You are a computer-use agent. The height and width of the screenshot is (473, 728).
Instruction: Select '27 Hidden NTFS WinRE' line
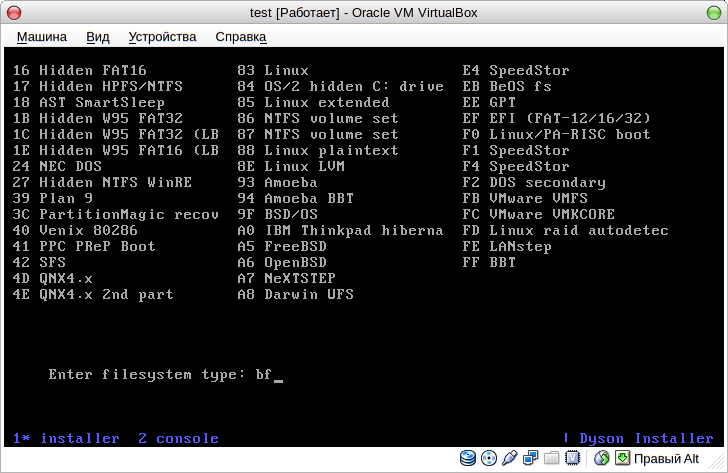(x=102, y=182)
